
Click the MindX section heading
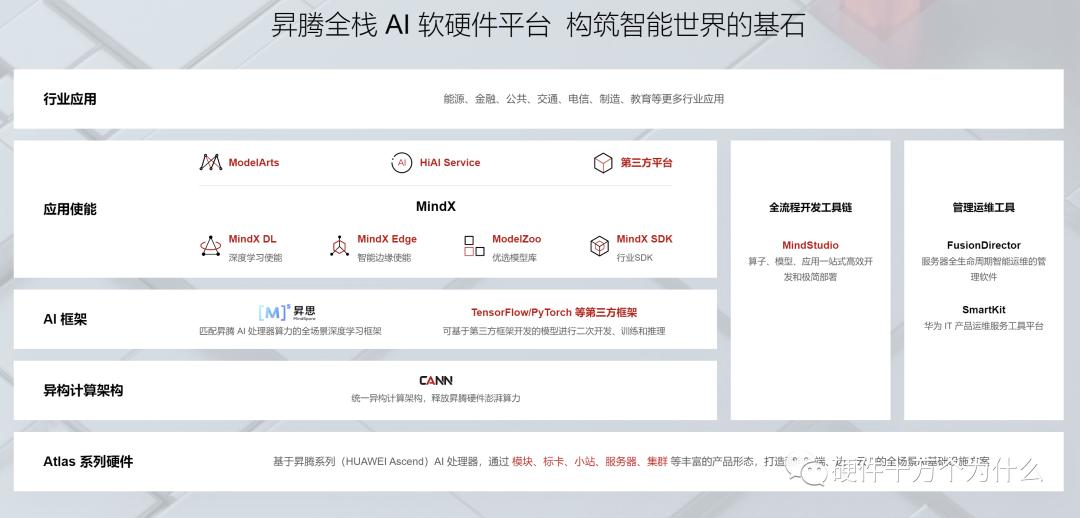point(435,207)
